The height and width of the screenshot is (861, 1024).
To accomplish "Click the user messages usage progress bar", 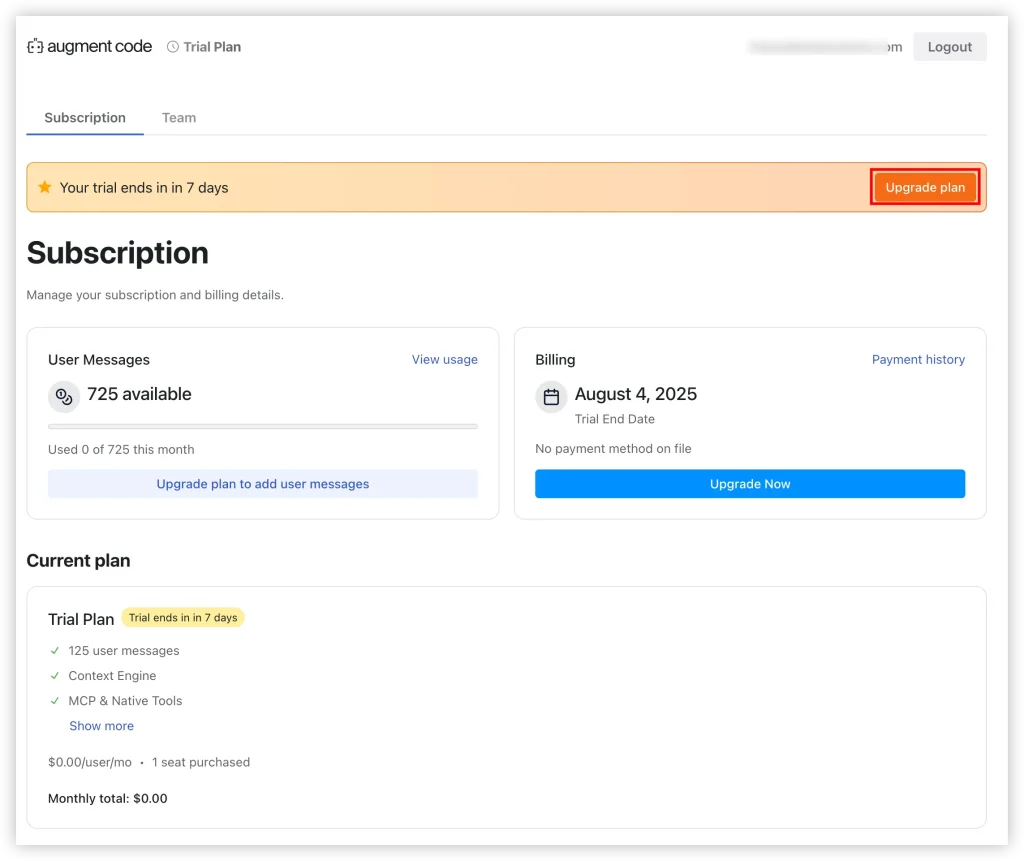I will (263, 427).
